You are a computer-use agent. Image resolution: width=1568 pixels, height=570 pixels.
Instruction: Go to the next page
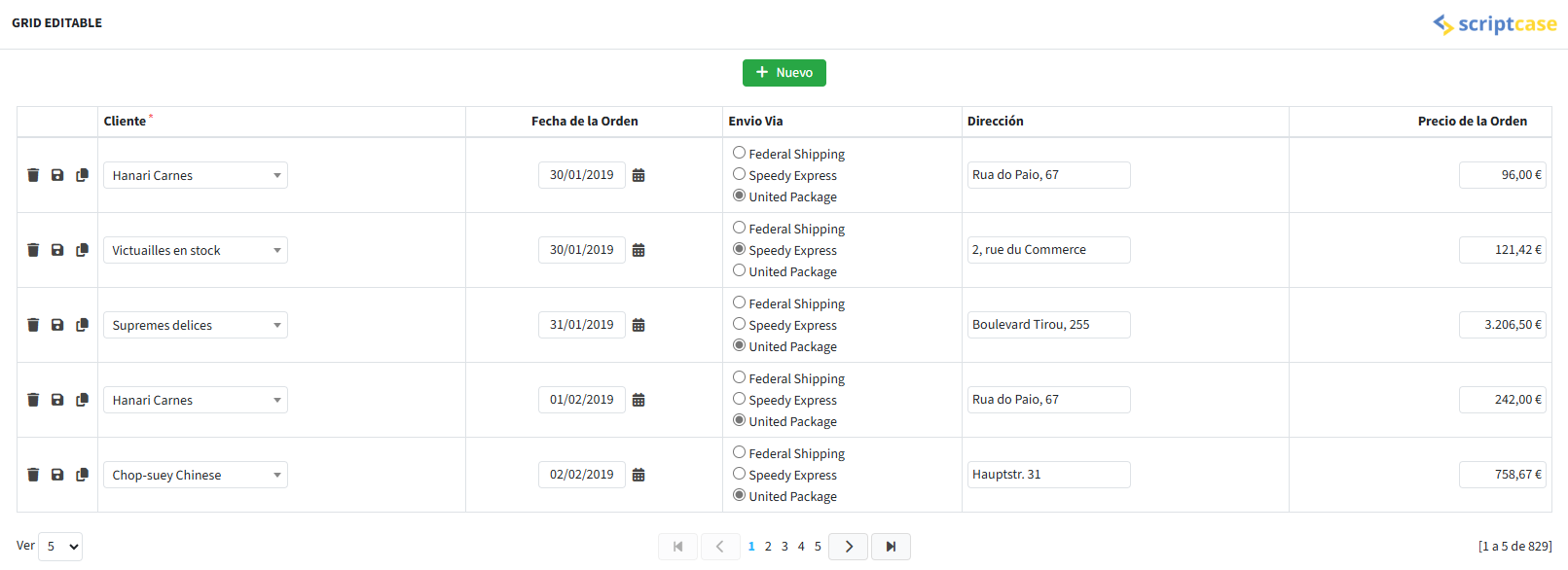848,546
